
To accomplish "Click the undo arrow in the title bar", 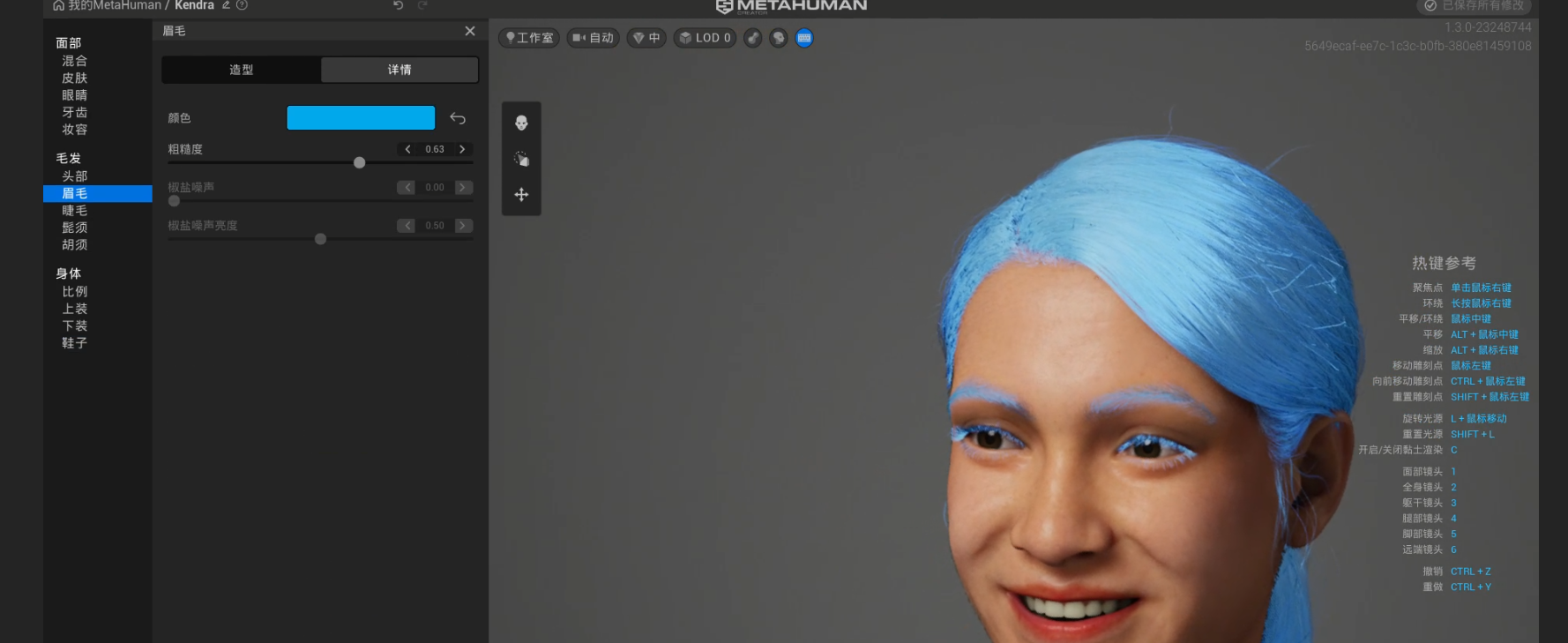I will click(398, 5).
